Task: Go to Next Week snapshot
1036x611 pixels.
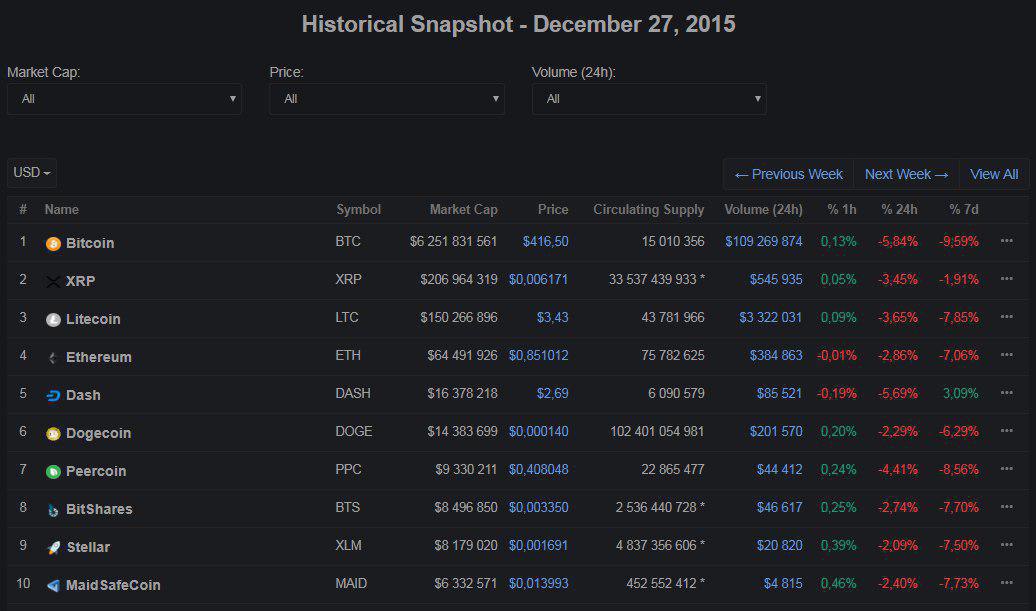Action: 906,174
